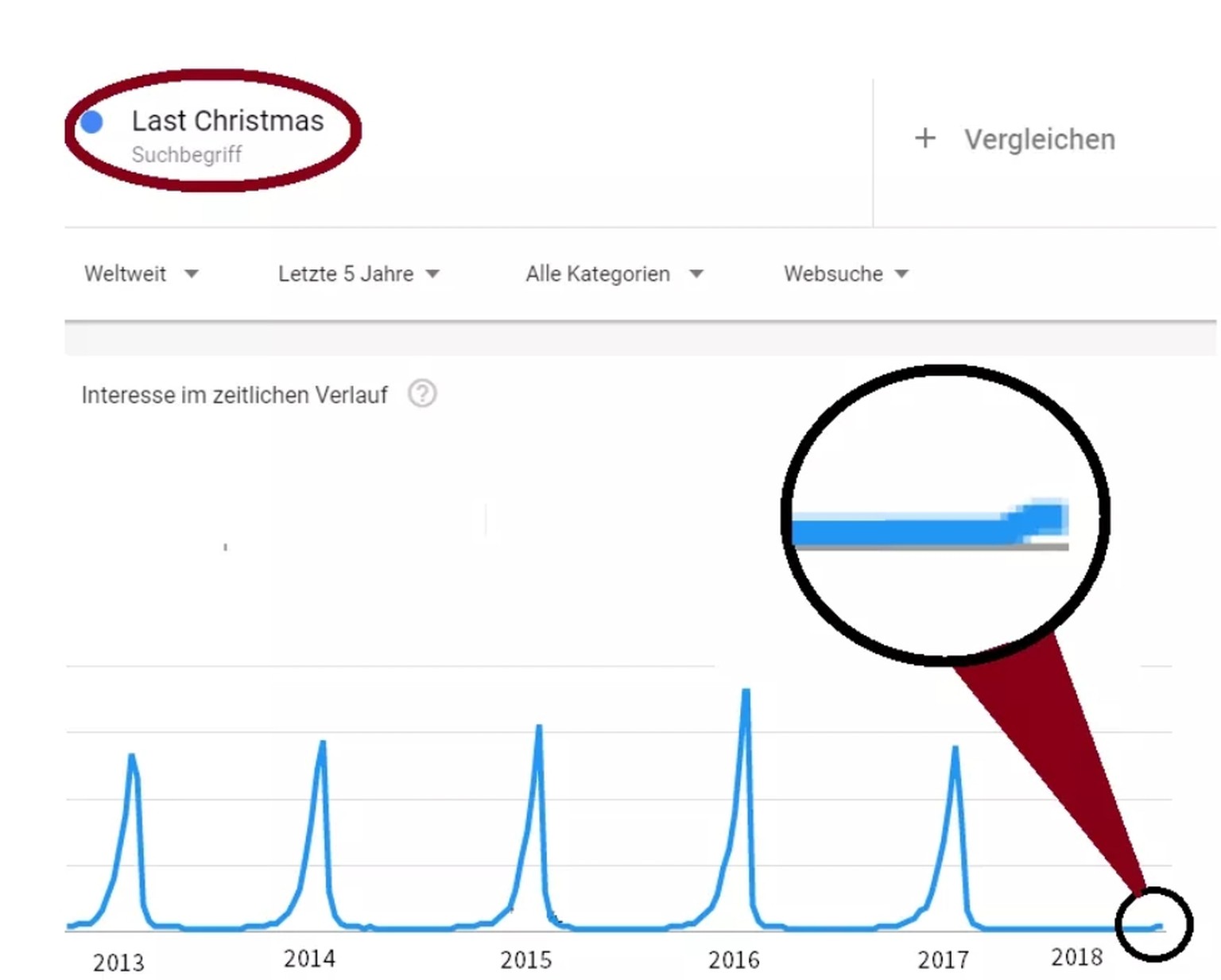The width and height of the screenshot is (1221, 980).
Task: Select the Last Christmas search term field
Action: click(227, 121)
